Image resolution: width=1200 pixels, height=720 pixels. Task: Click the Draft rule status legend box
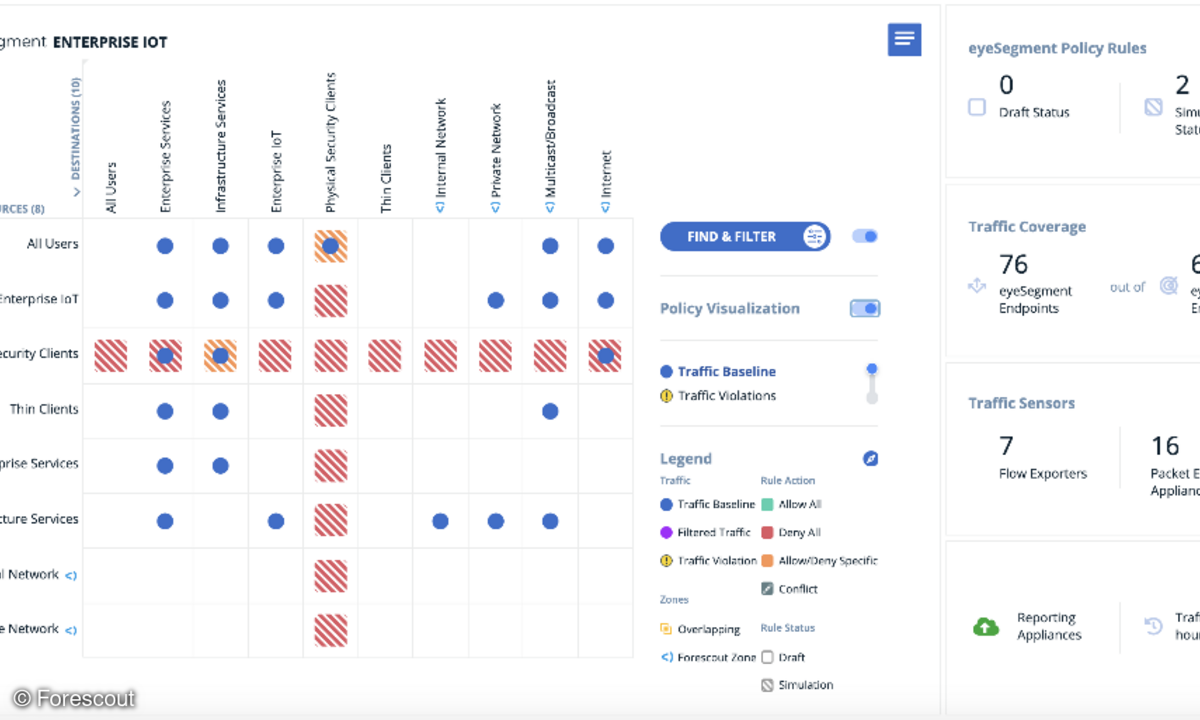pos(767,657)
